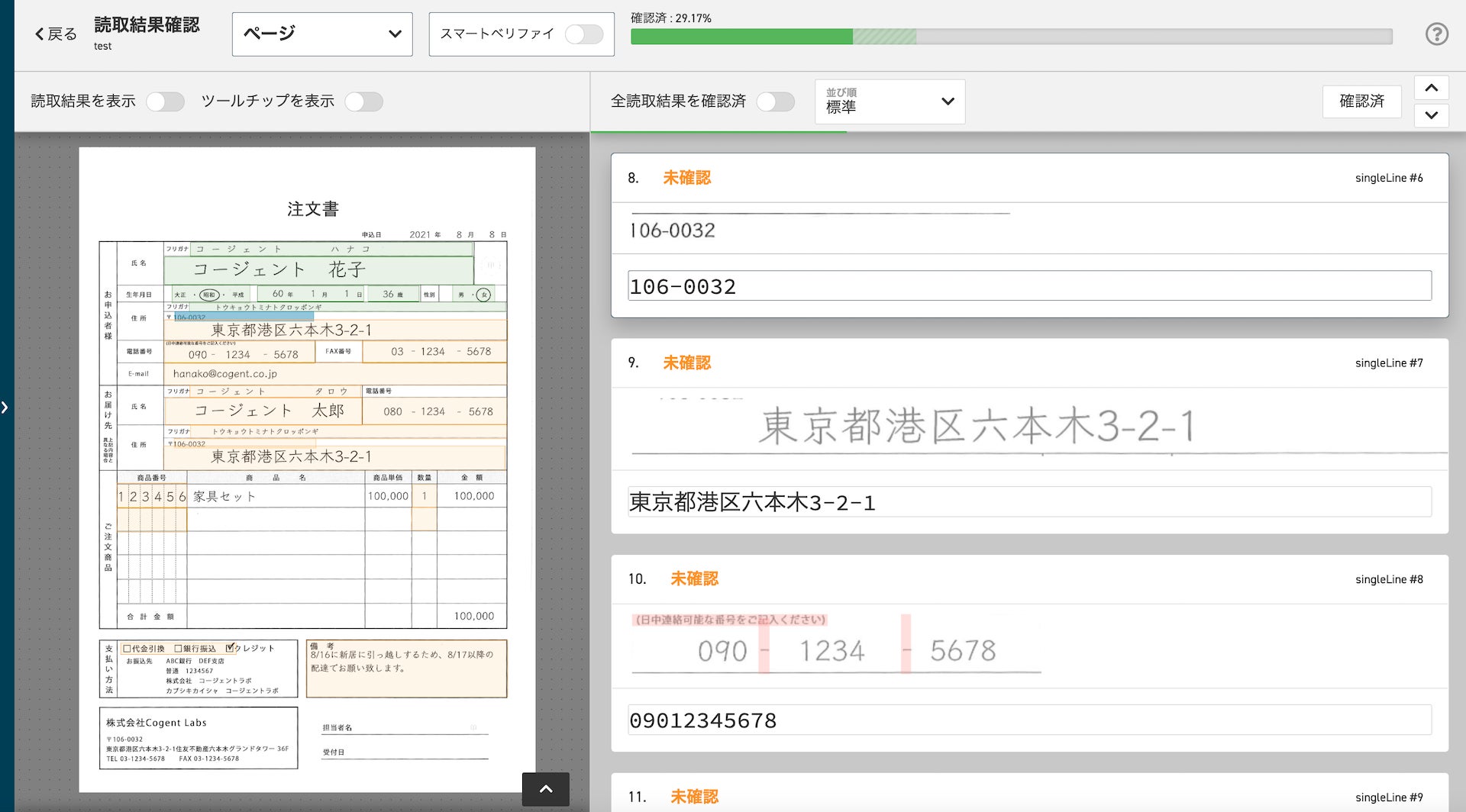
Task: Click the 注文書 title in the document
Action: [313, 209]
